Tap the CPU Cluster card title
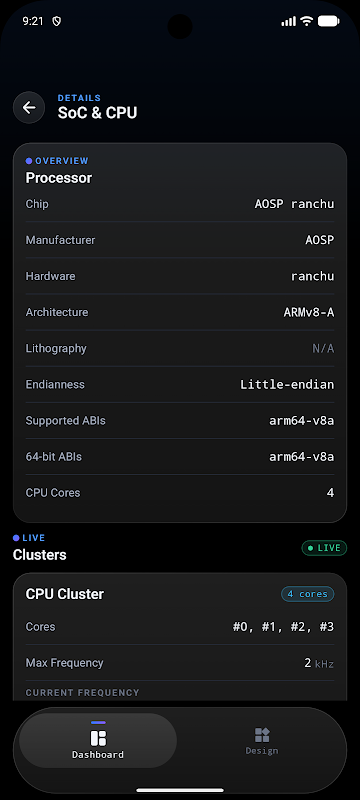Screen dimensions: 360x800 pos(65,594)
